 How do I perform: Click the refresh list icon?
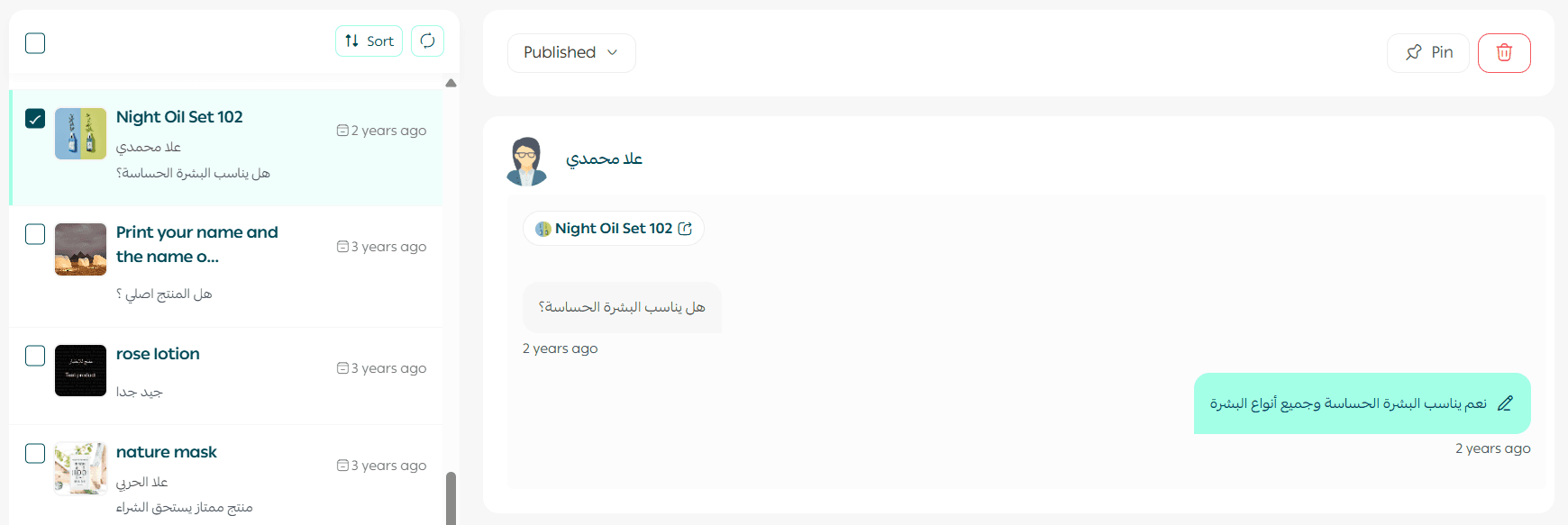point(427,41)
